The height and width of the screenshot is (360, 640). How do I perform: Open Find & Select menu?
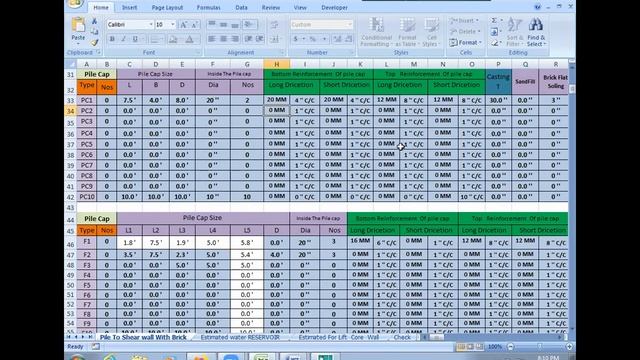tap(536, 32)
